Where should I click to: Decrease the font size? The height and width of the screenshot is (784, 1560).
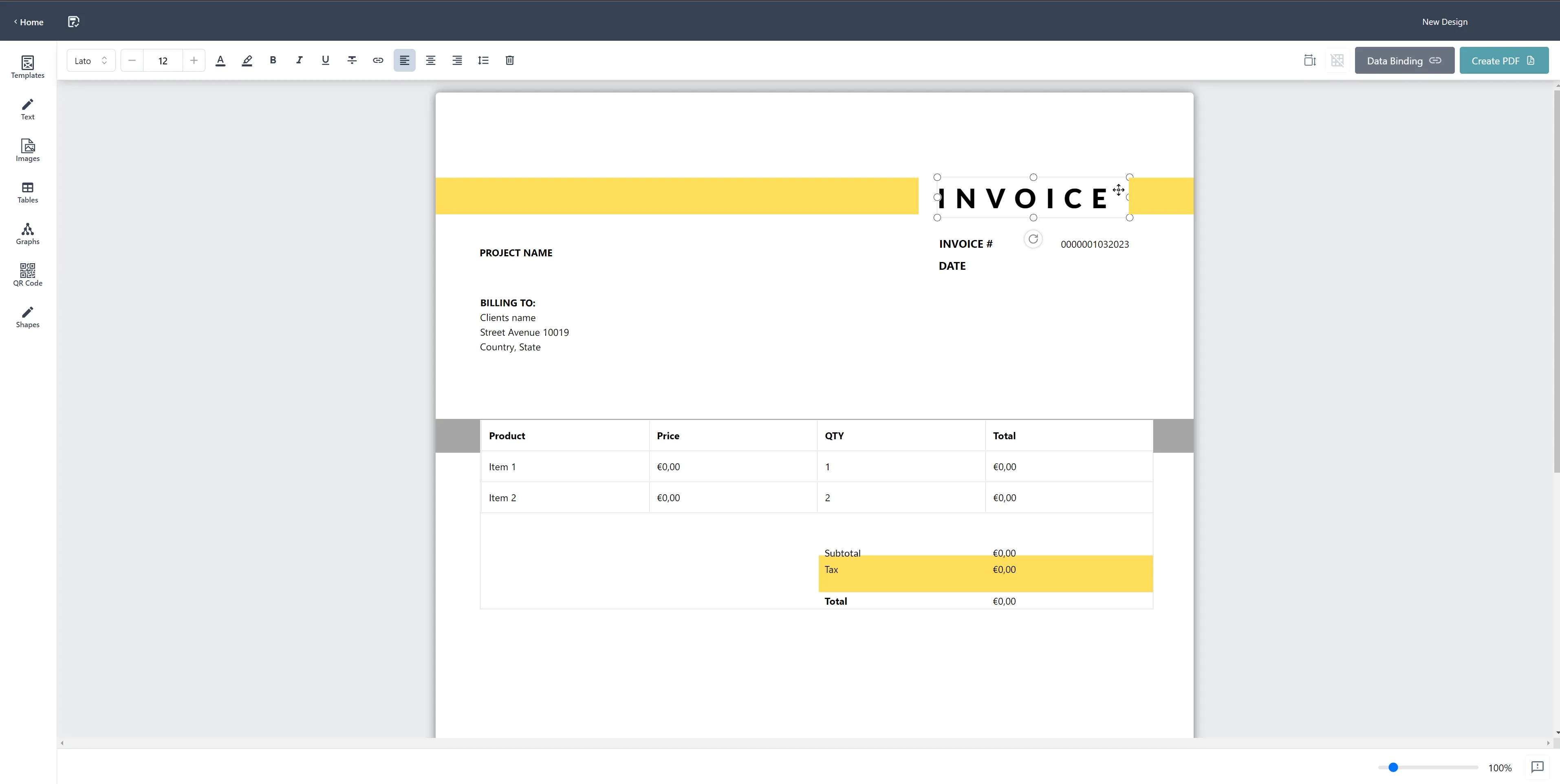tap(132, 61)
